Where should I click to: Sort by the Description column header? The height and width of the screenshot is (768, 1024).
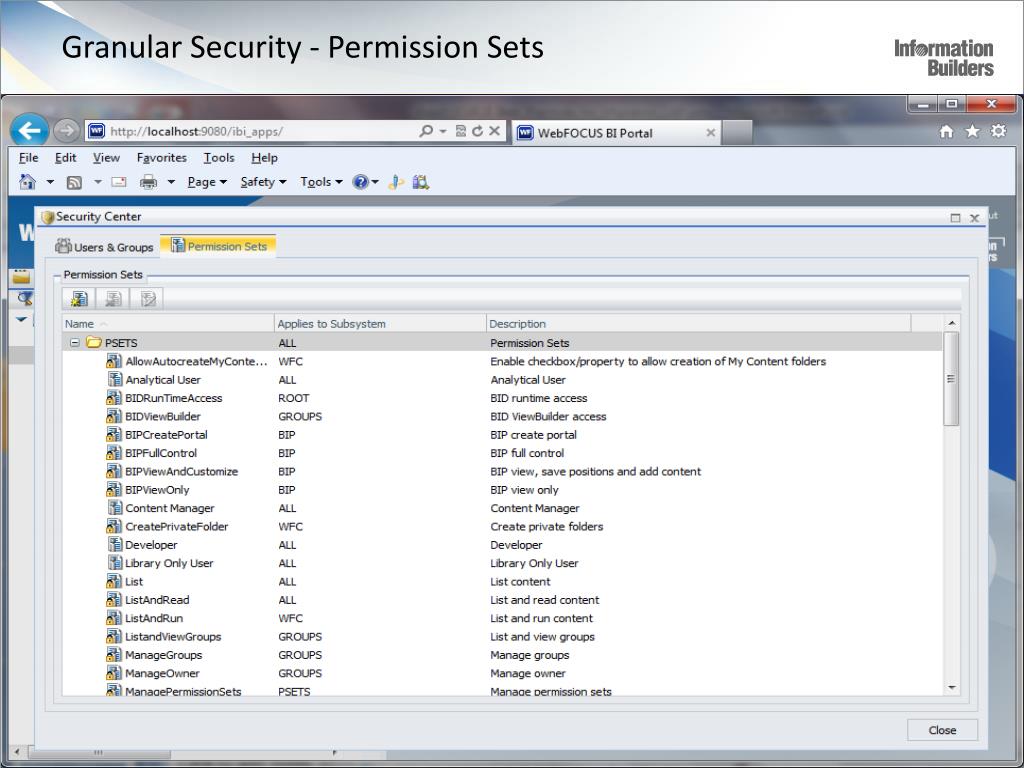(x=698, y=323)
